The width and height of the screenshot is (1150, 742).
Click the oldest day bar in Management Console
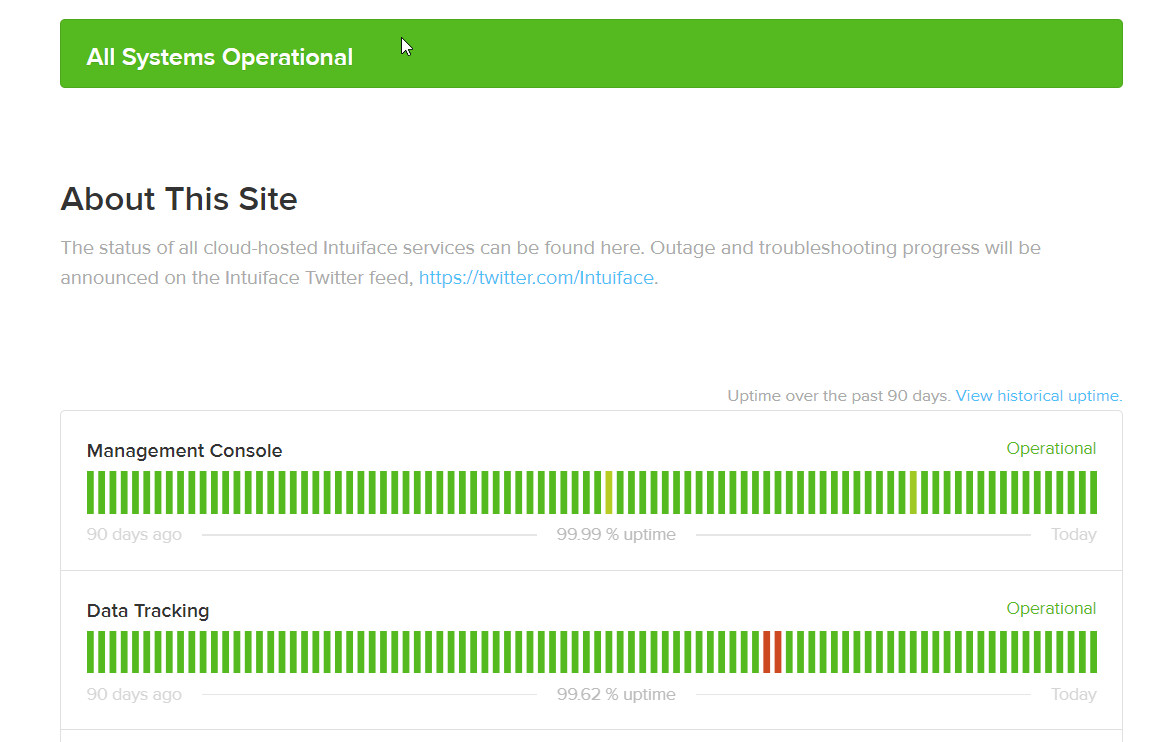pyautogui.click(x=90, y=492)
